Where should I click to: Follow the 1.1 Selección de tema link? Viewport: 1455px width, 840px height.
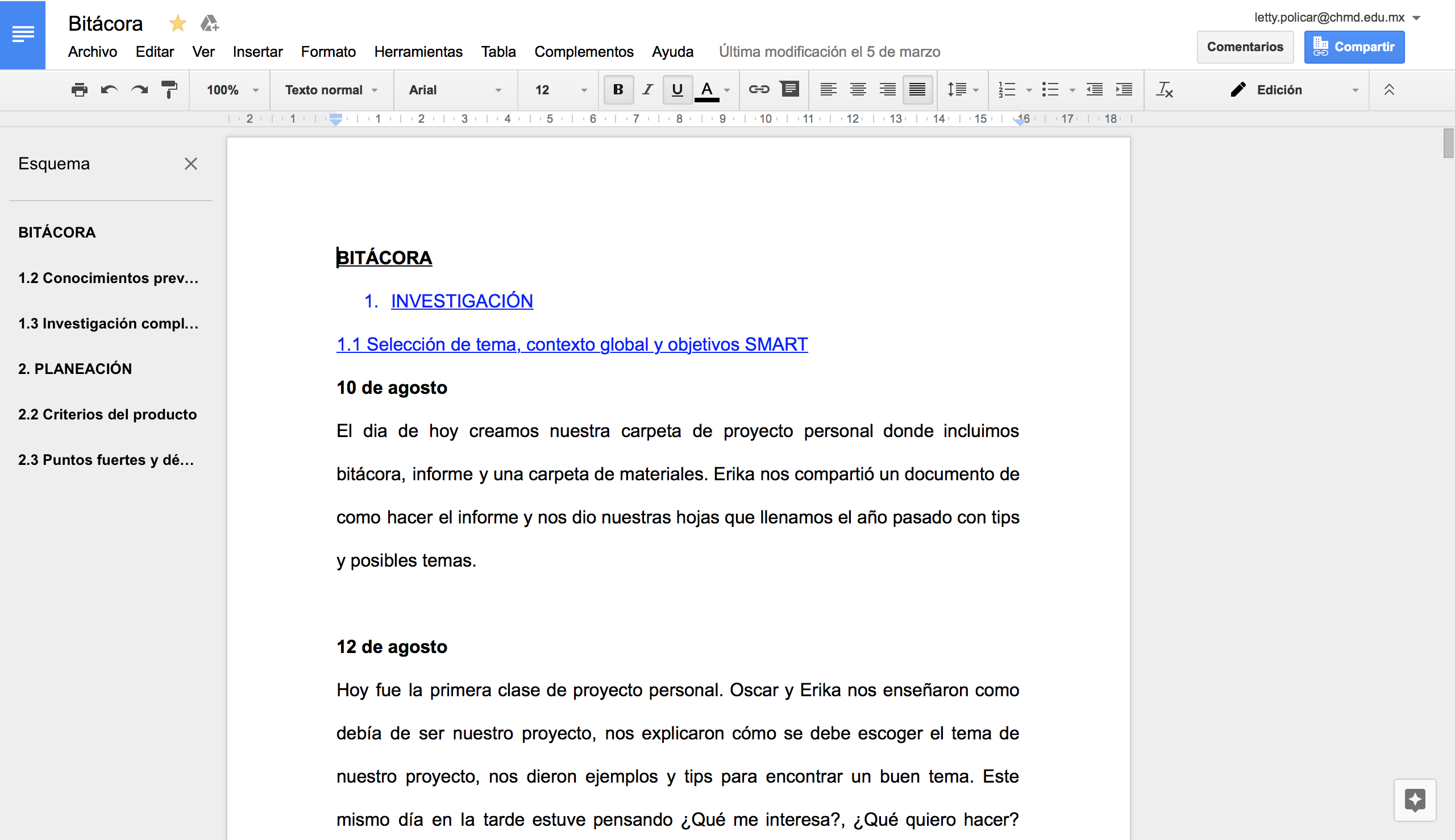[x=572, y=344]
